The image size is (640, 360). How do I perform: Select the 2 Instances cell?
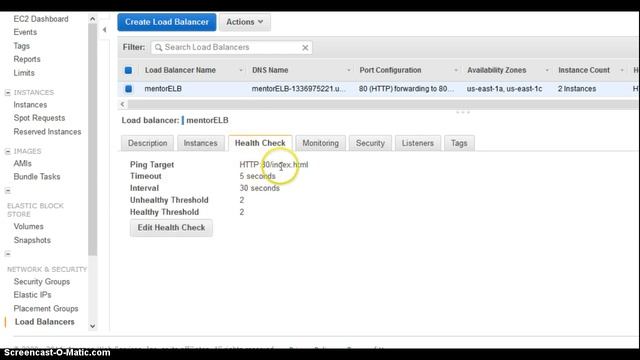tap(577, 89)
